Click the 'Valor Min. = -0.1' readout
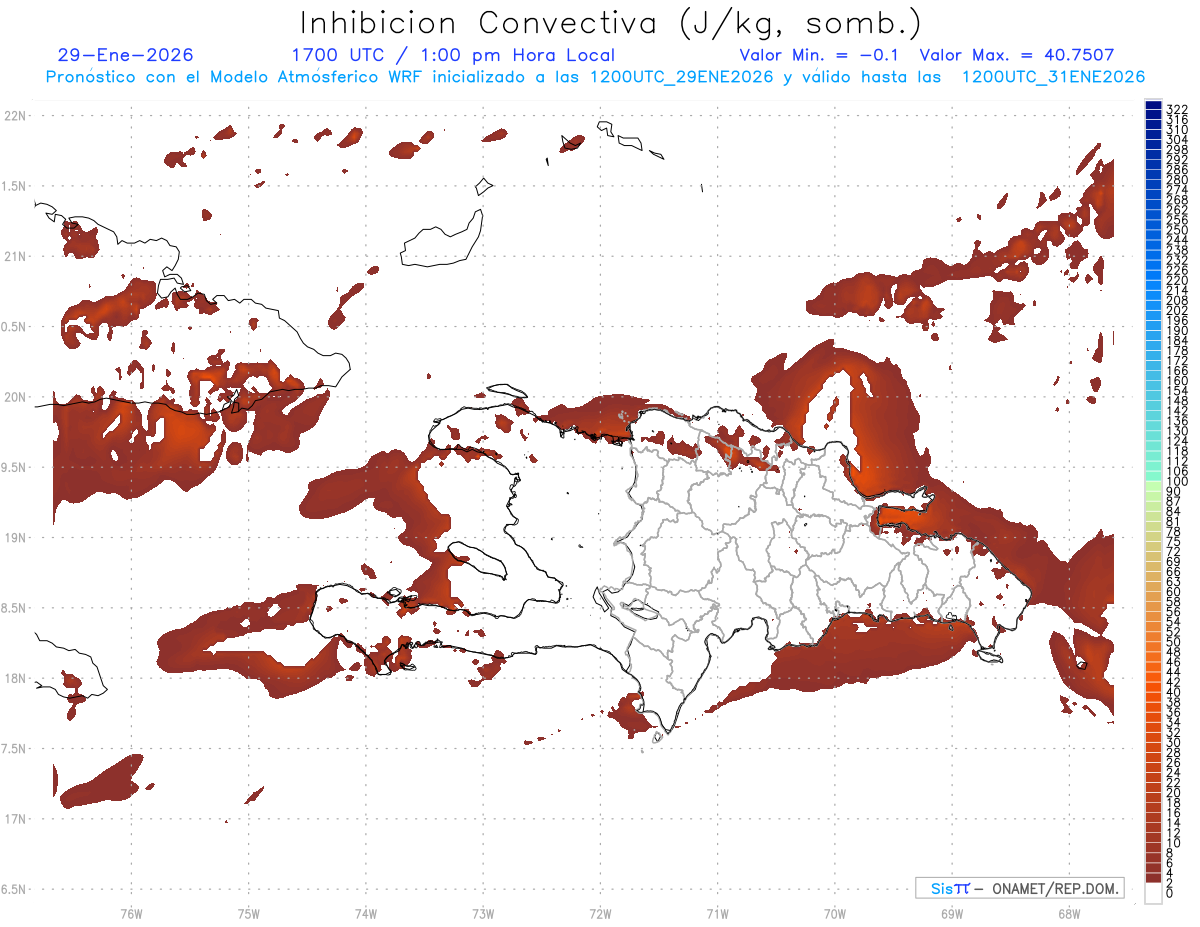 point(820,55)
